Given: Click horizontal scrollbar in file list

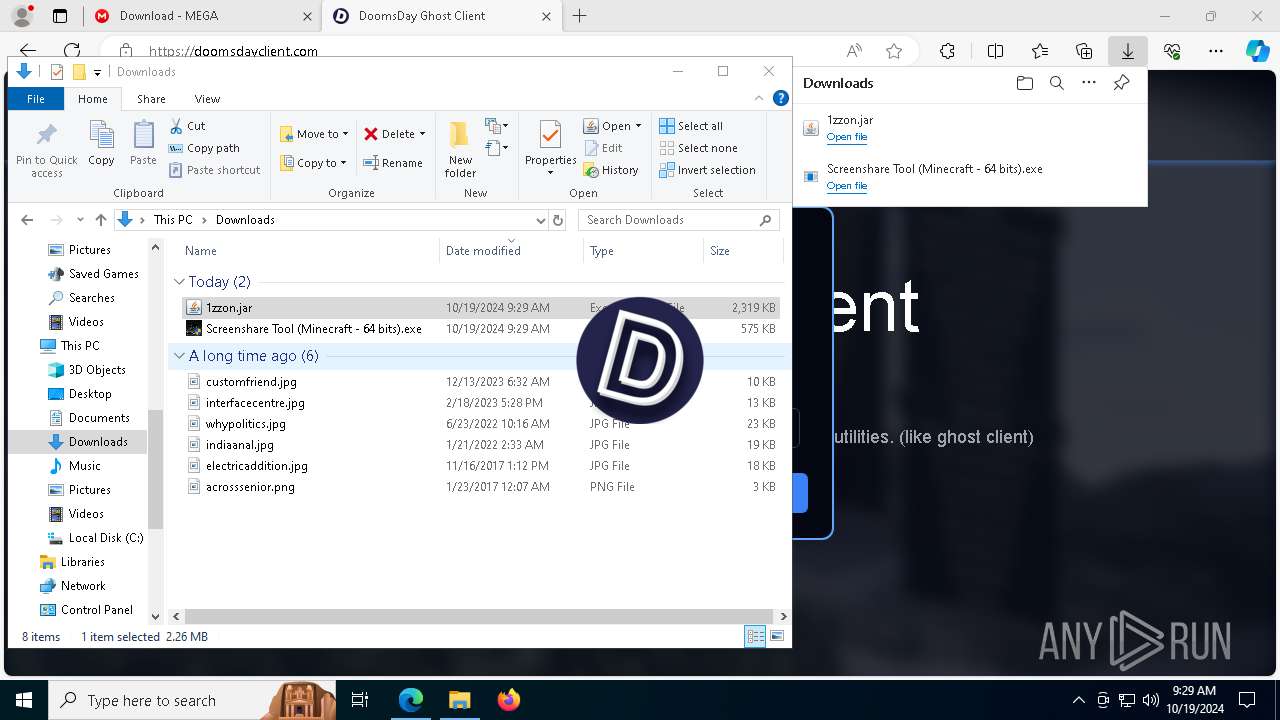Looking at the screenshot, I should [478, 617].
